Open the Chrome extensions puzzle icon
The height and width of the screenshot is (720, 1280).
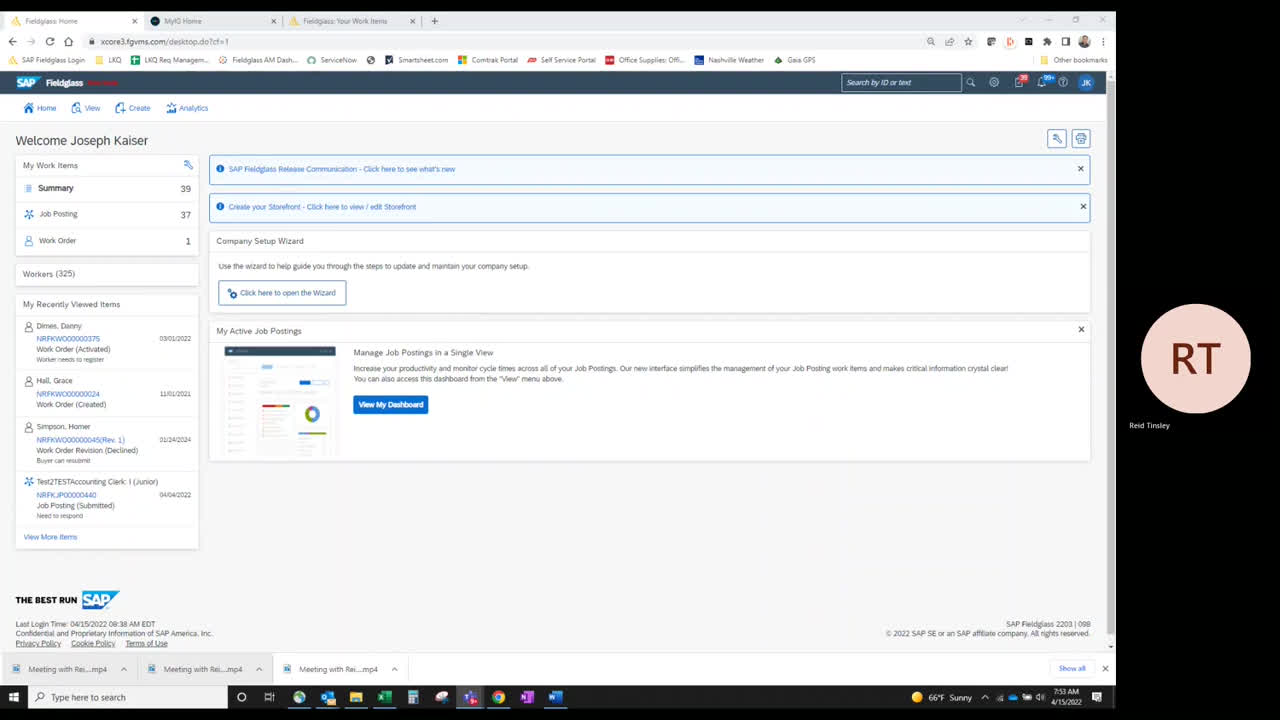pyautogui.click(x=1047, y=41)
